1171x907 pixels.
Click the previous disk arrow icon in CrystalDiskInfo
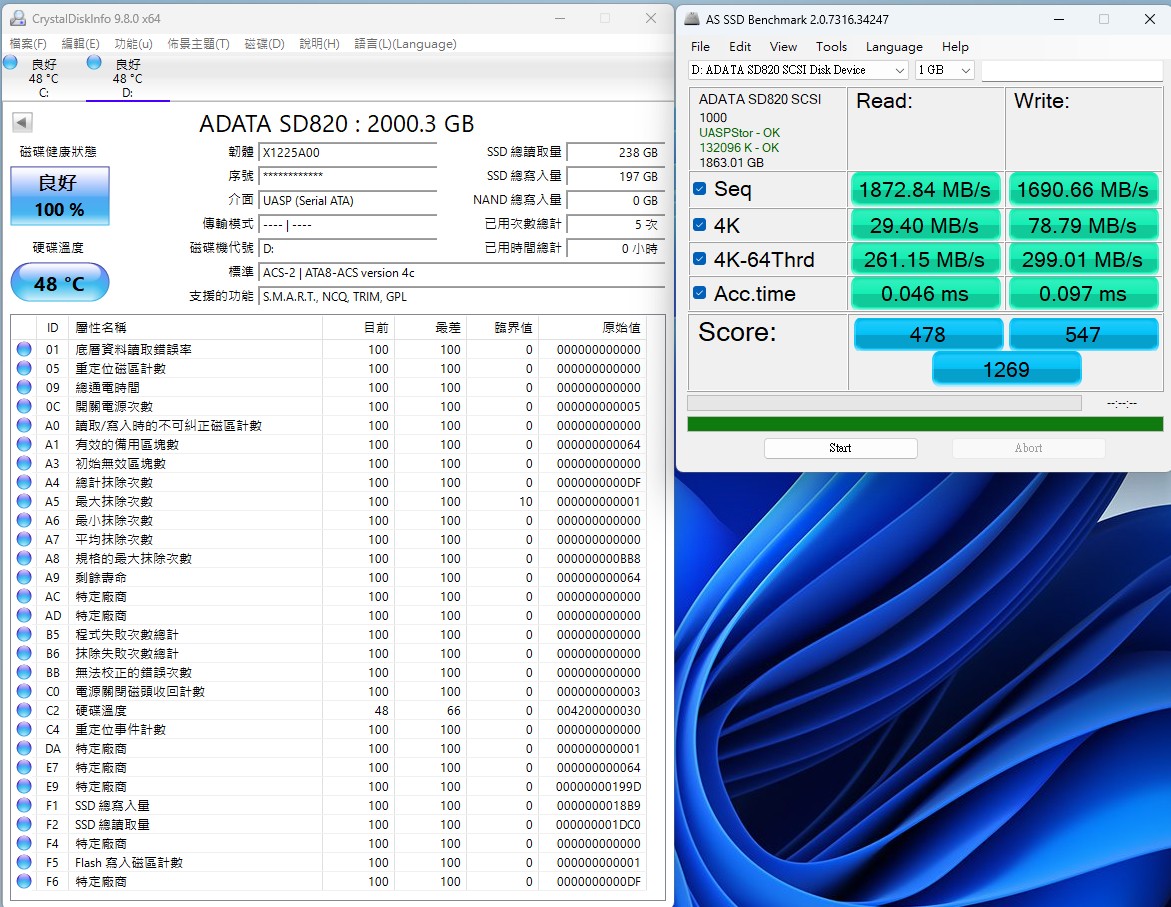(22, 123)
